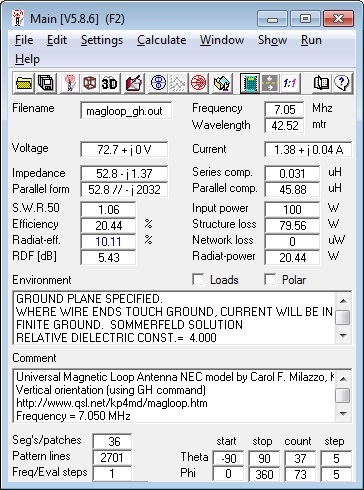
Task: Open the geometry editor pencil icon
Action: coord(134,83)
